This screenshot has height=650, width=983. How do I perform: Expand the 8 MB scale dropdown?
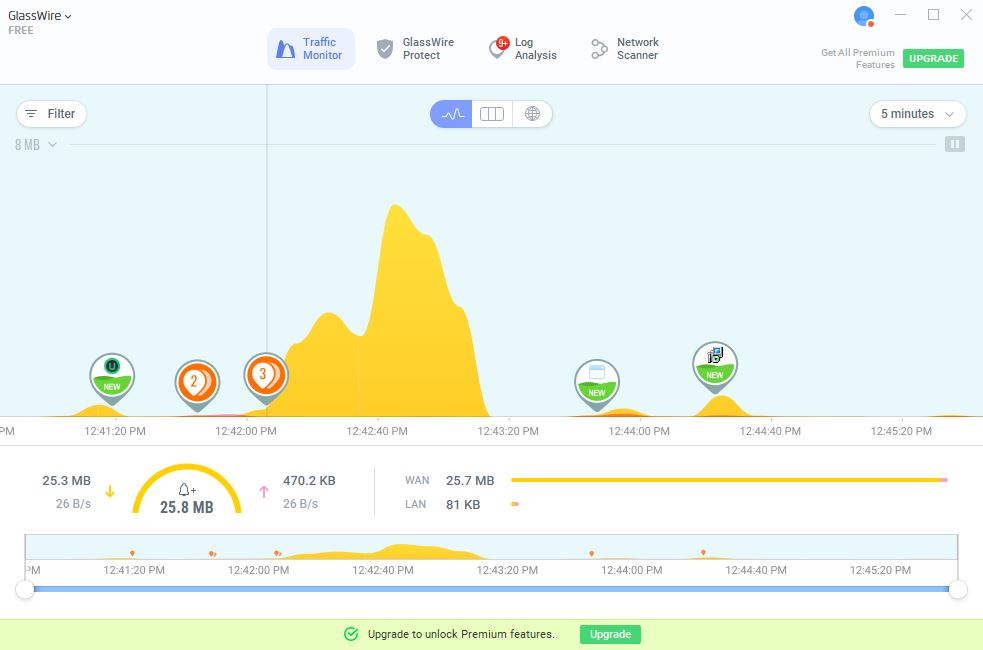pyautogui.click(x=36, y=145)
